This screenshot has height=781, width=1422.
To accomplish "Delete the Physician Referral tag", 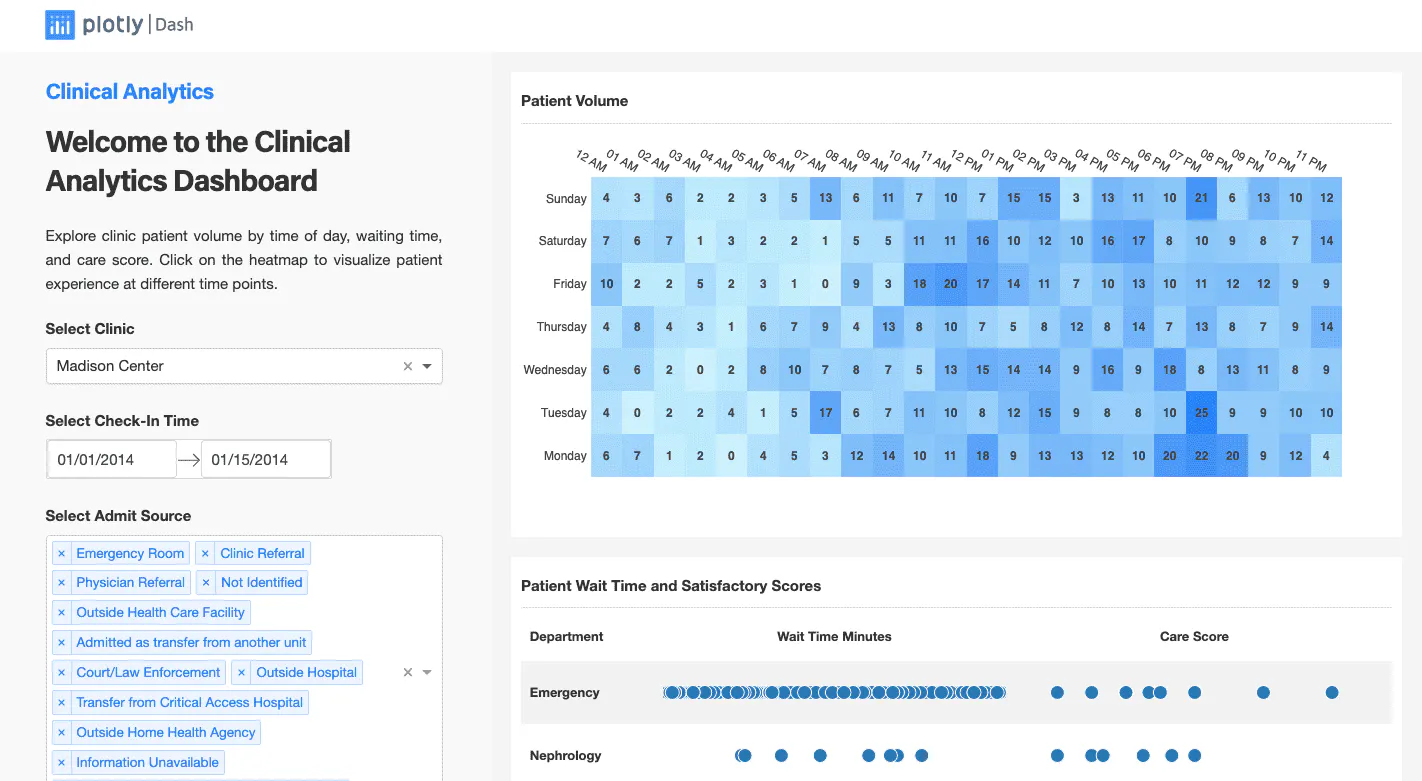I will (62, 582).
